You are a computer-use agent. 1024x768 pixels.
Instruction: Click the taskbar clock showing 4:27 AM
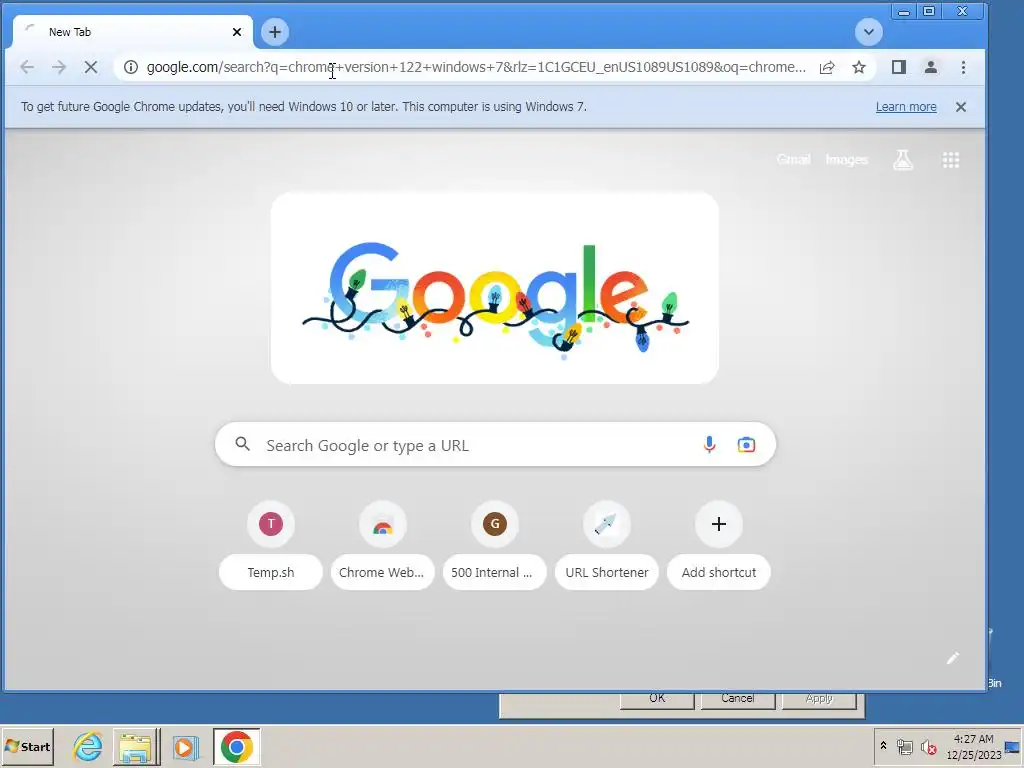point(974,746)
